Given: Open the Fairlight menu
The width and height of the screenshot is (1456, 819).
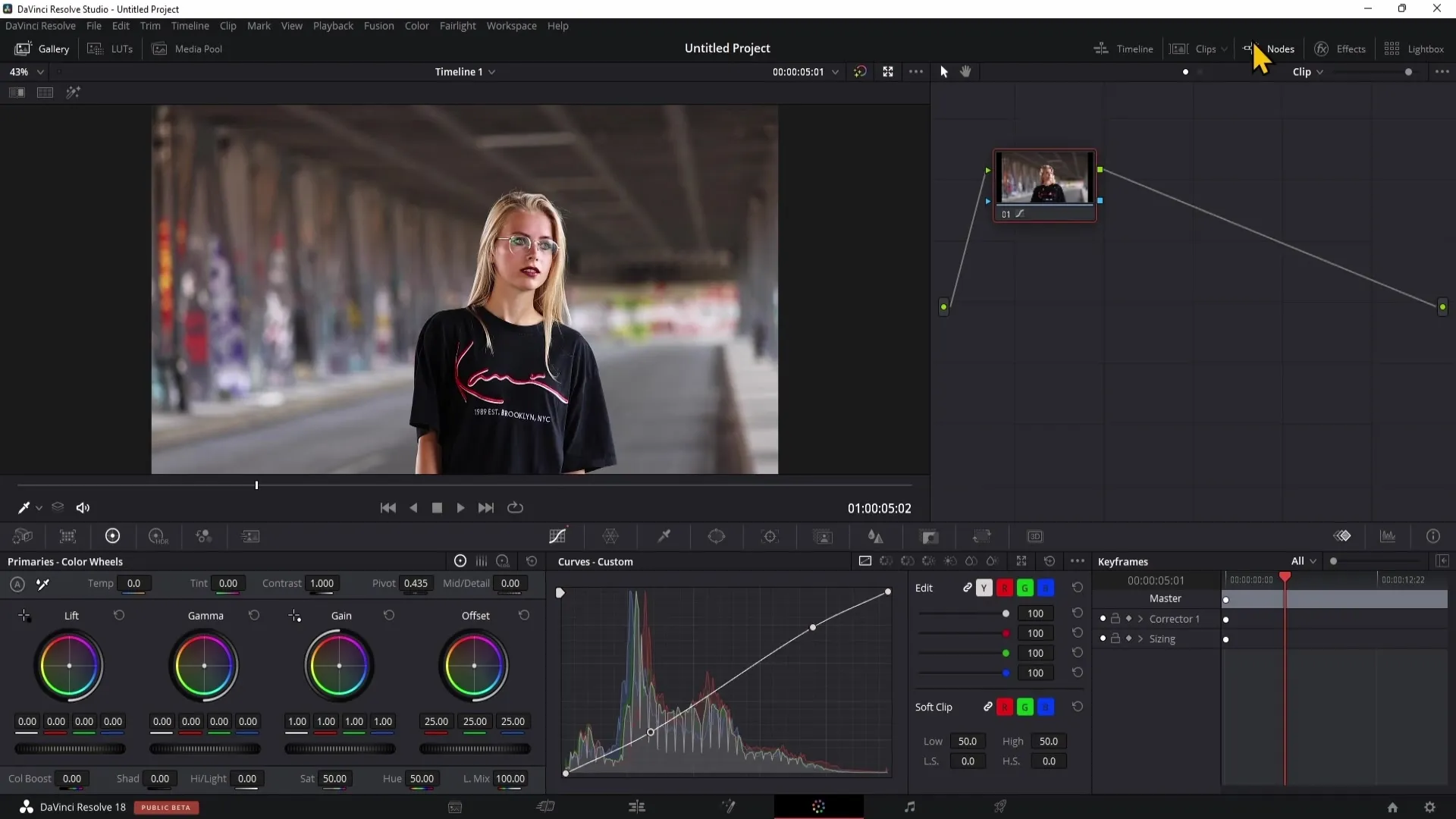Looking at the screenshot, I should click(x=457, y=26).
